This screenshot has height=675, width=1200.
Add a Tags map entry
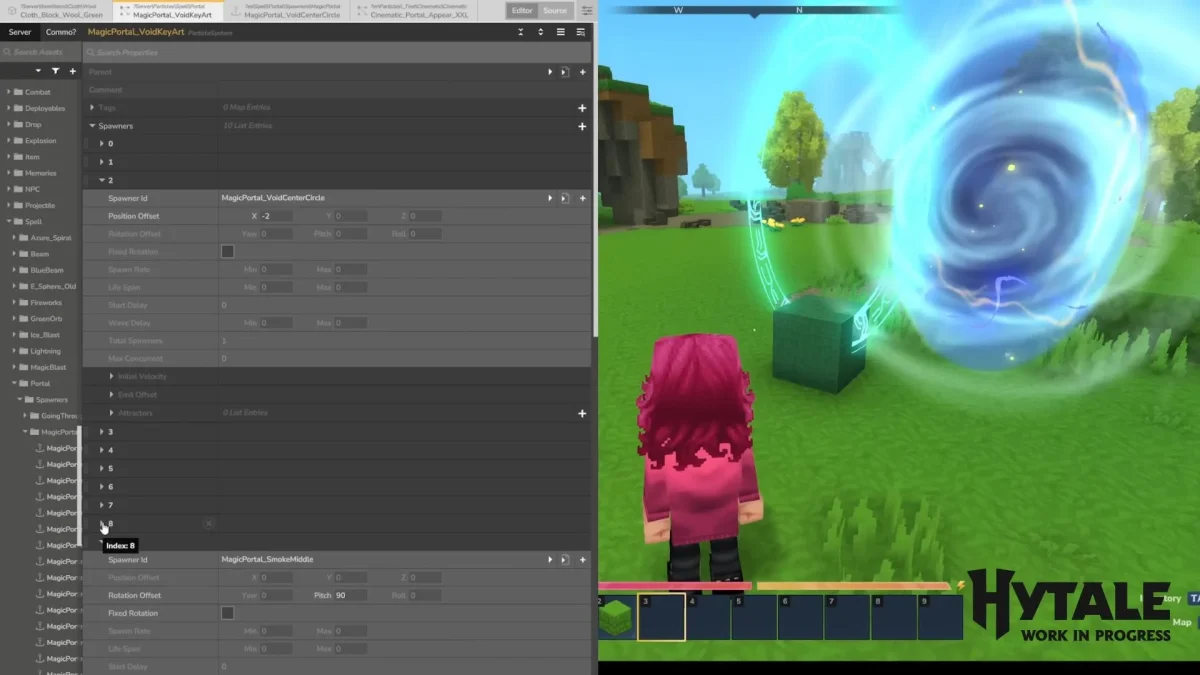click(x=582, y=108)
